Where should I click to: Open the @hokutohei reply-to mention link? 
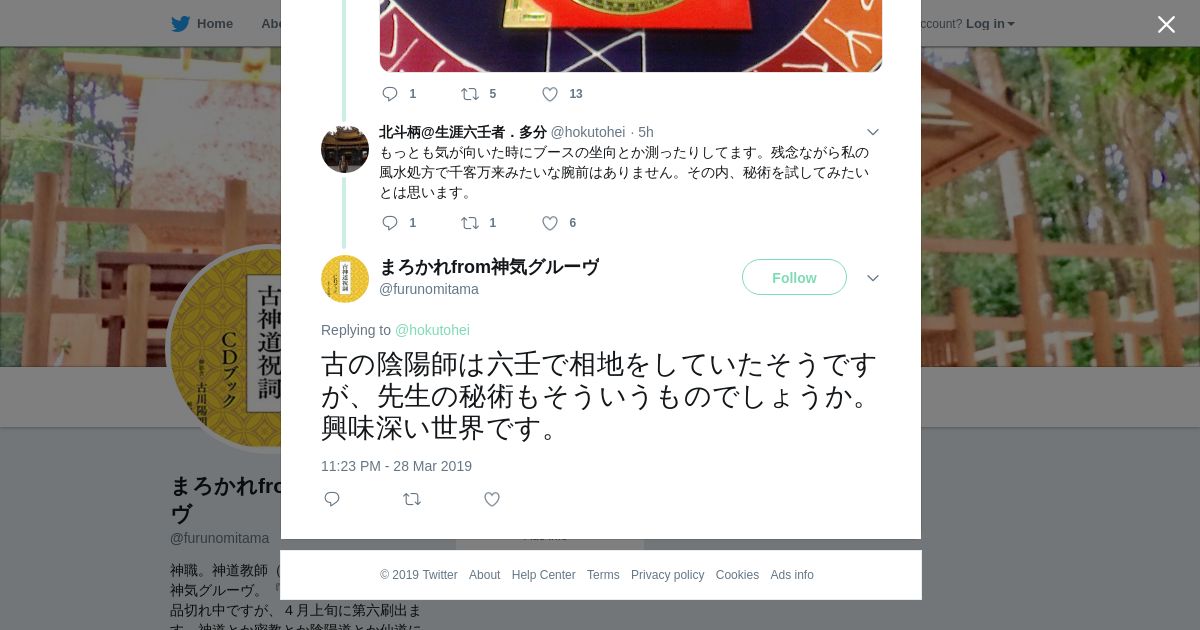tap(432, 330)
